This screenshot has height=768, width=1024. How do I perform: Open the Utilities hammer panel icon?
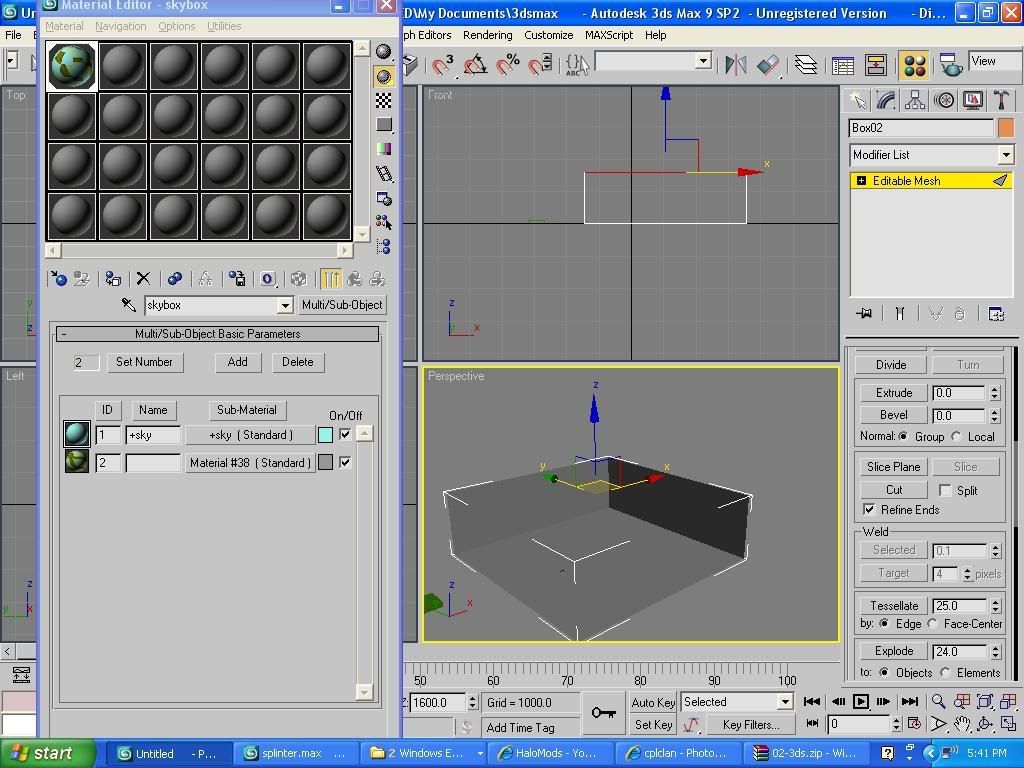[1001, 100]
